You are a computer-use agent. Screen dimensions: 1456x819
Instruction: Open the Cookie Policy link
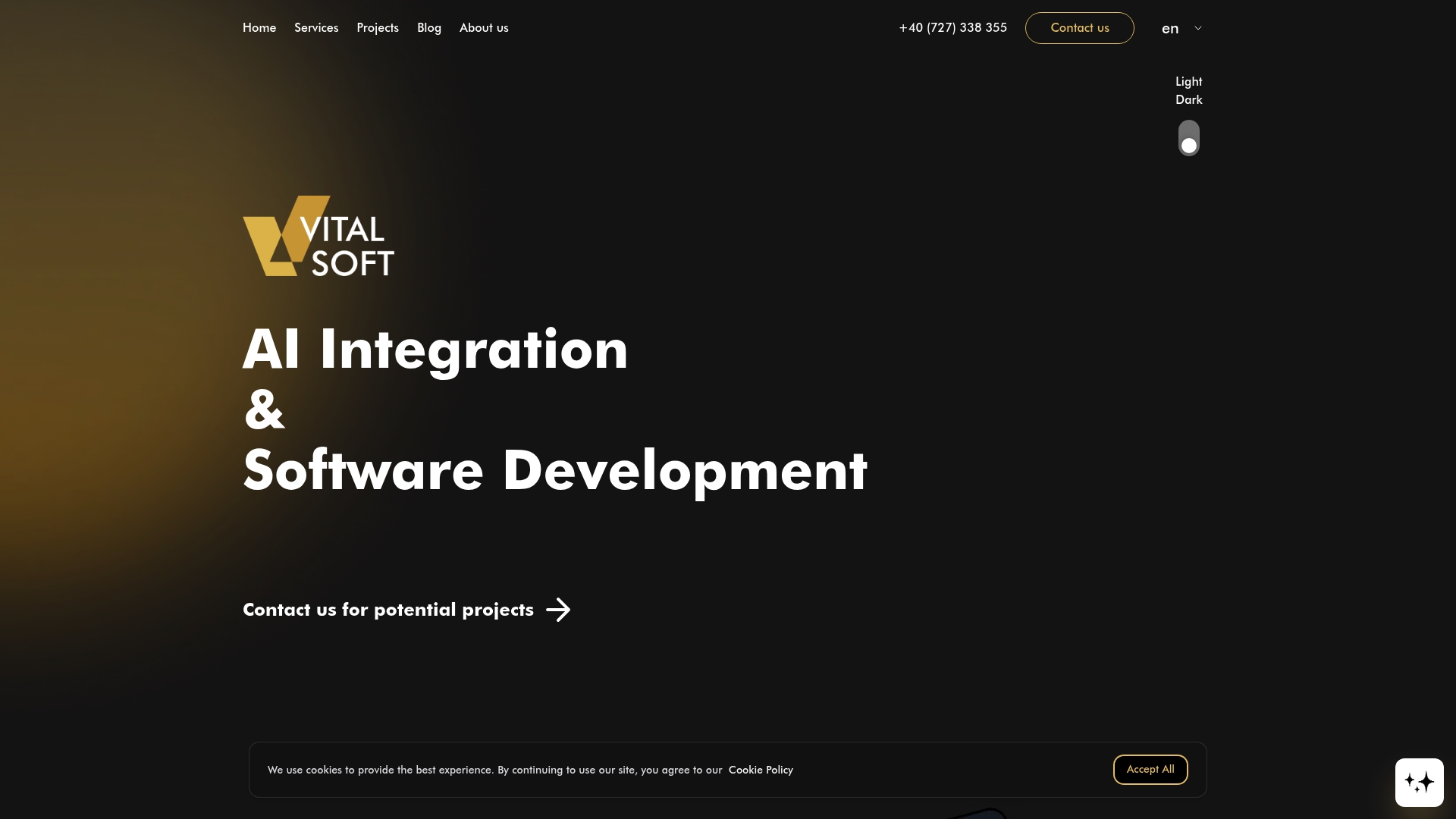coord(761,770)
